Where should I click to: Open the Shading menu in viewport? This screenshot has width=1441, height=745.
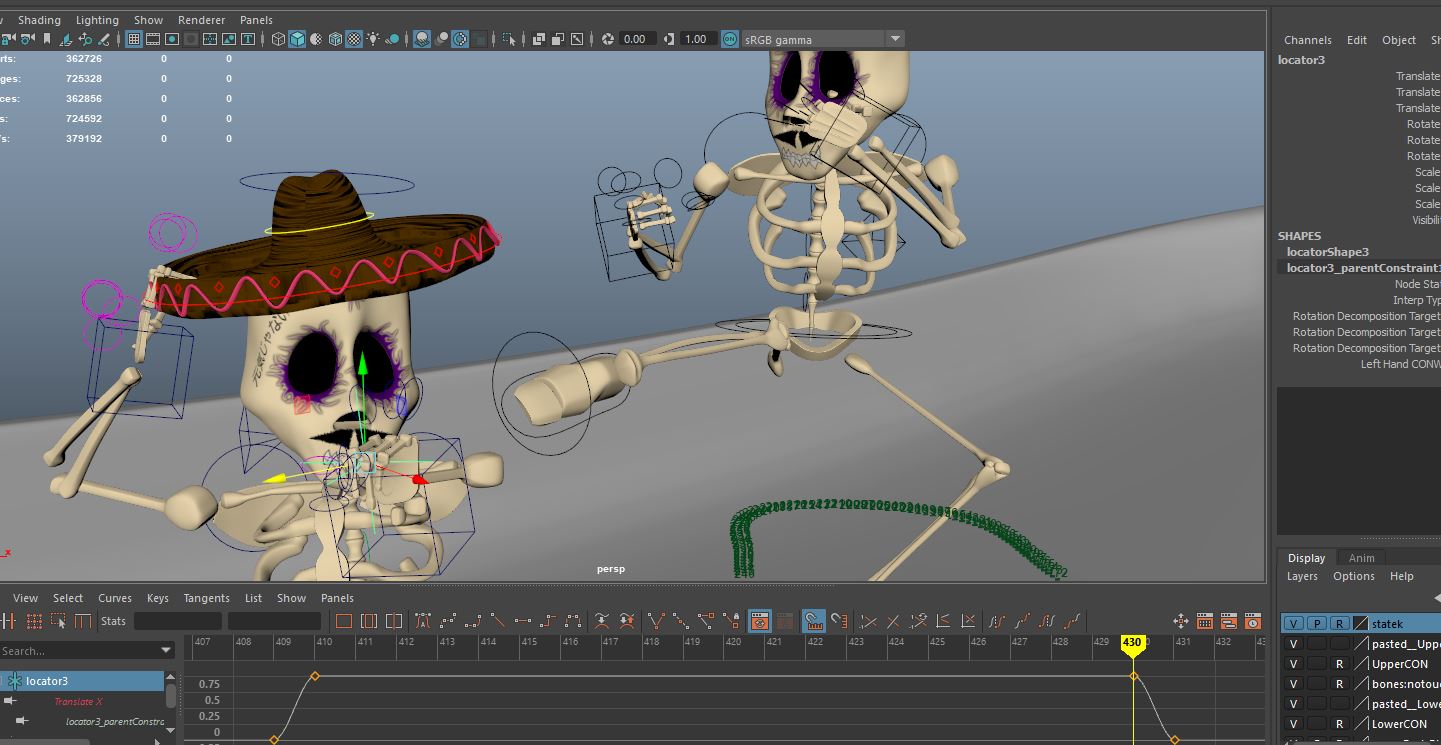pos(39,20)
